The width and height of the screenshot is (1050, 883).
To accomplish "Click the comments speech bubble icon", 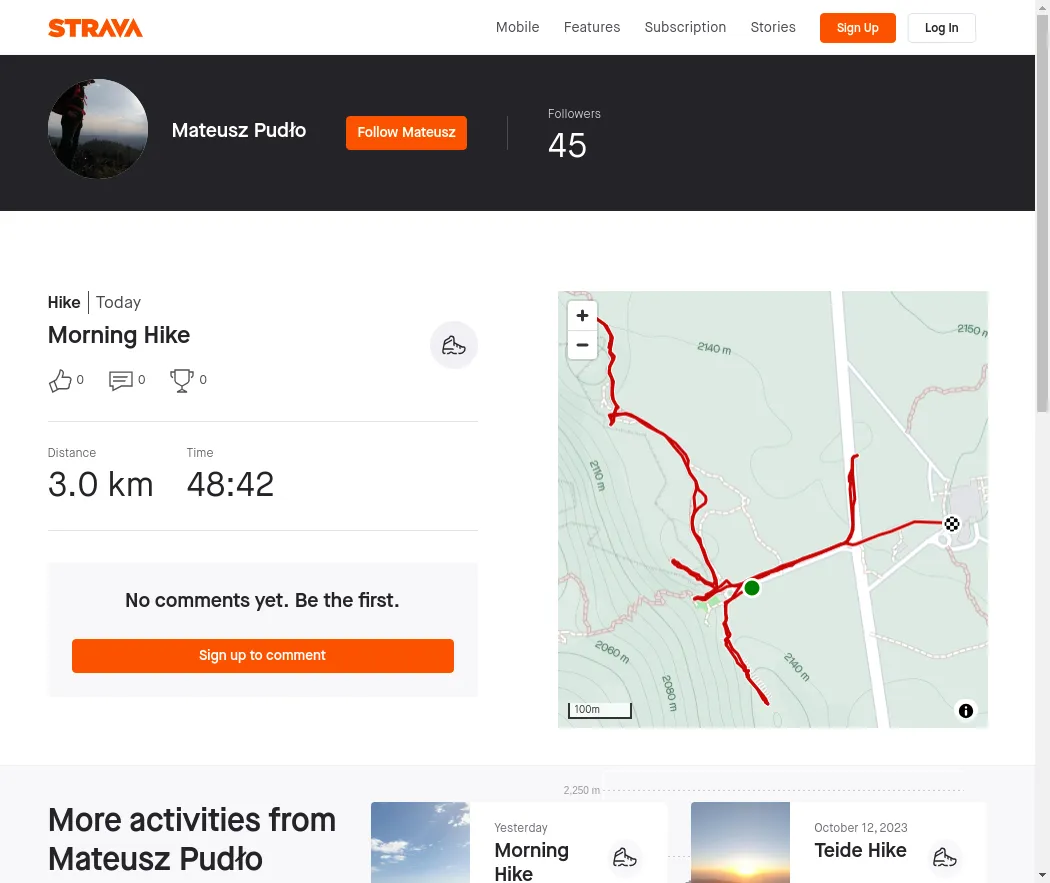I will (121, 380).
